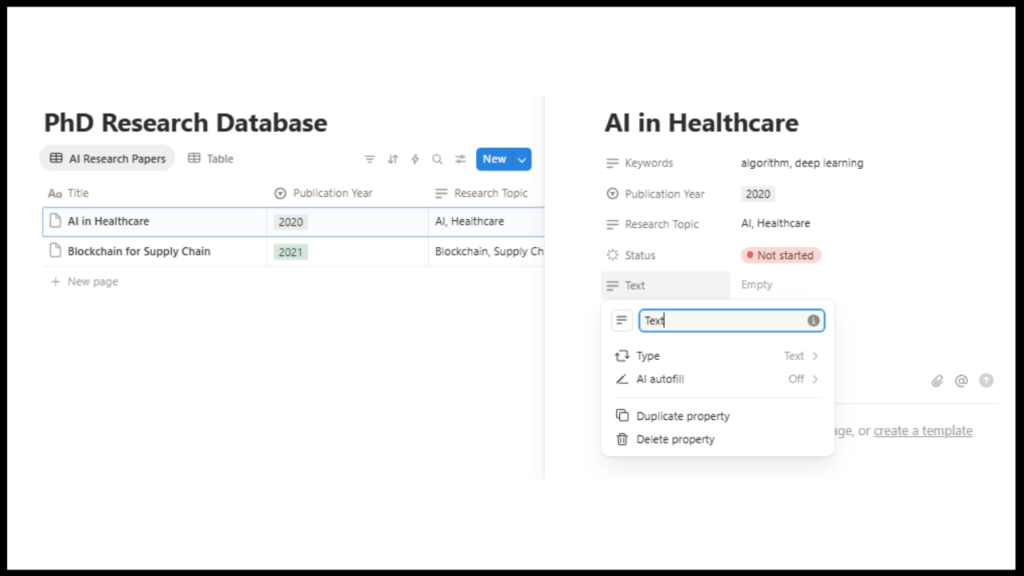Click the property icon picker beside name field
This screenshot has width=1024, height=576.
click(x=622, y=321)
